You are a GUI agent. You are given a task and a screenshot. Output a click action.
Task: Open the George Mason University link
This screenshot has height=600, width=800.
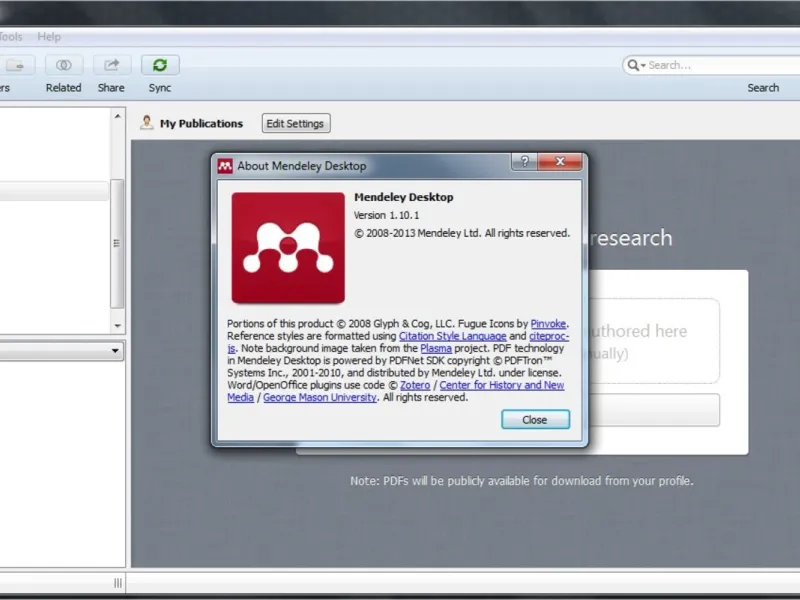tap(320, 397)
